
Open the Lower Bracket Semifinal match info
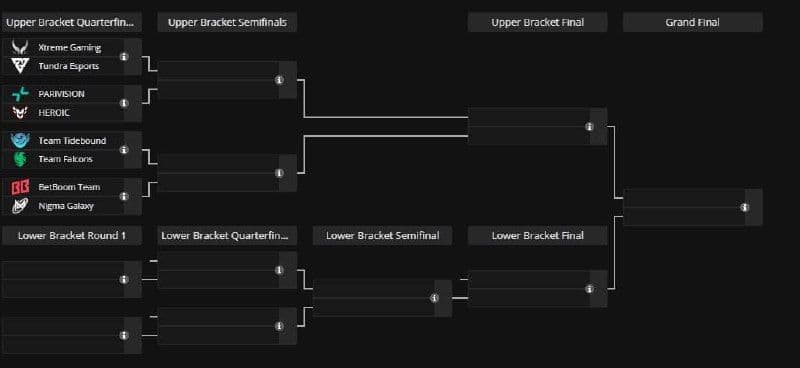point(434,298)
